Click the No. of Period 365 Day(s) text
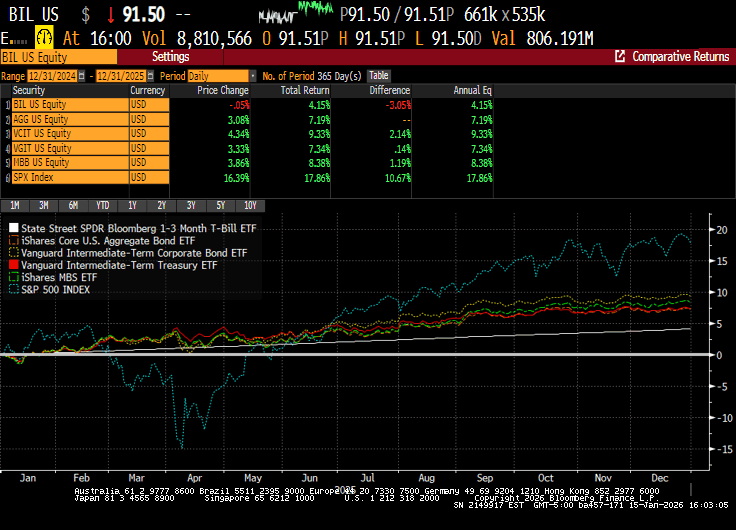This screenshot has width=736, height=530. tap(312, 76)
